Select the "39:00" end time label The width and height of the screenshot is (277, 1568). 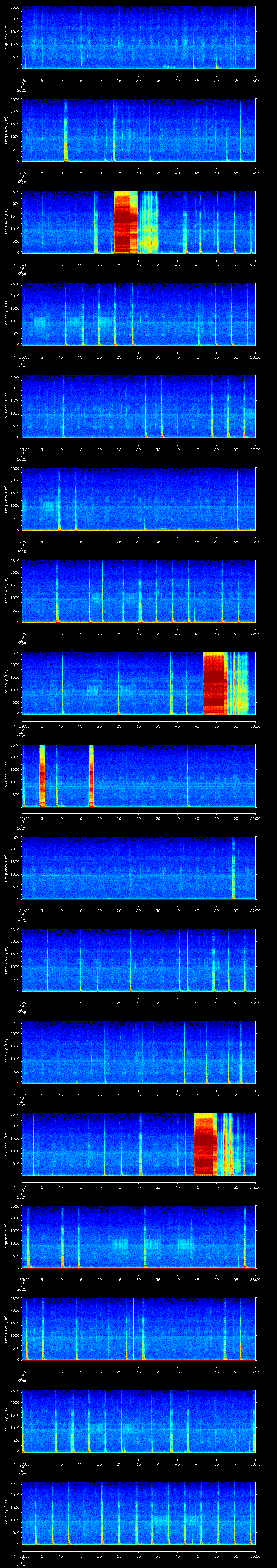click(256, 1556)
